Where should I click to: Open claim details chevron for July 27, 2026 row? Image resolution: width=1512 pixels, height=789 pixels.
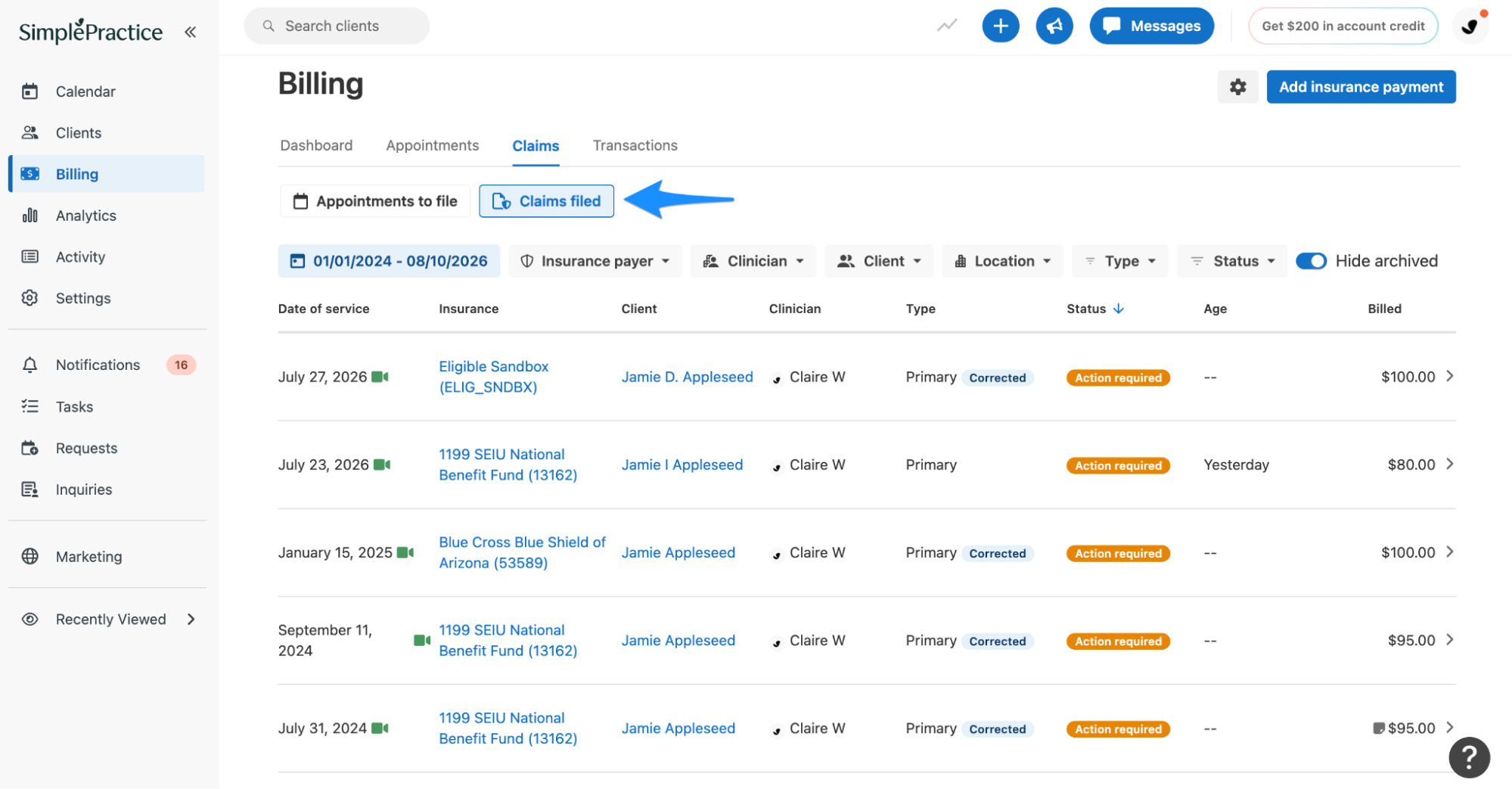click(x=1449, y=377)
